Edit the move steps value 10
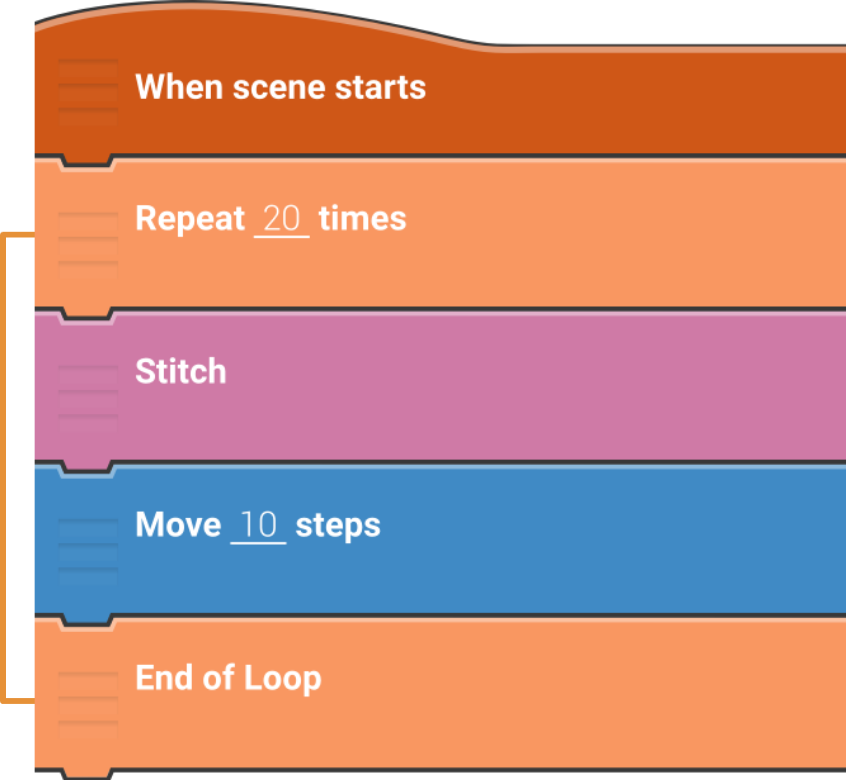Viewport: 846px width, 781px height. point(258,524)
